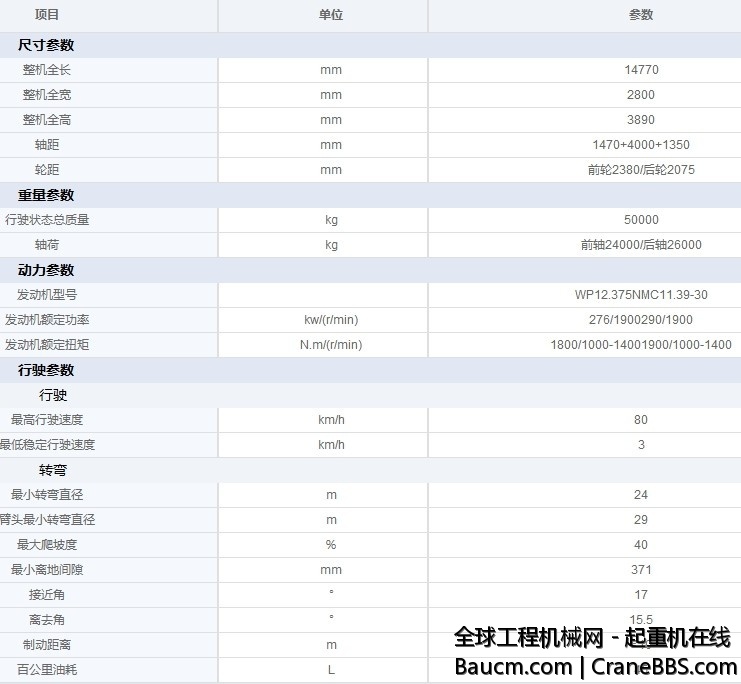
Task: Click the 14770 value cell
Action: click(641, 70)
